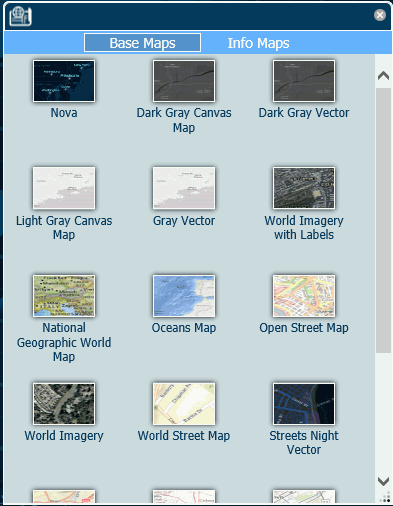The width and height of the screenshot is (393, 506).
Task: Click the vertical scrollbar thumb
Action: point(384,220)
